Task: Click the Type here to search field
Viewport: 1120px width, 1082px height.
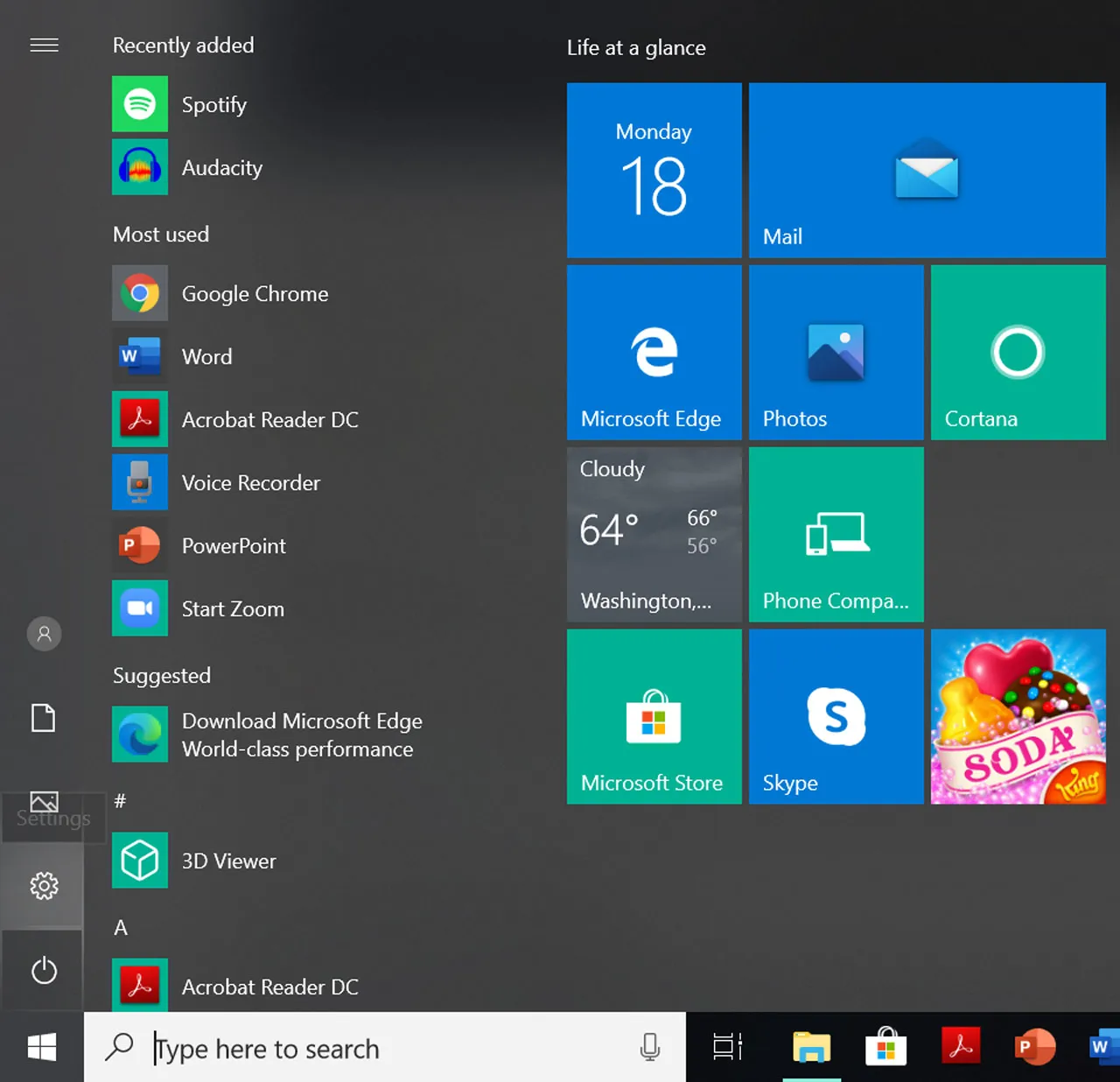Action: pos(350,1048)
